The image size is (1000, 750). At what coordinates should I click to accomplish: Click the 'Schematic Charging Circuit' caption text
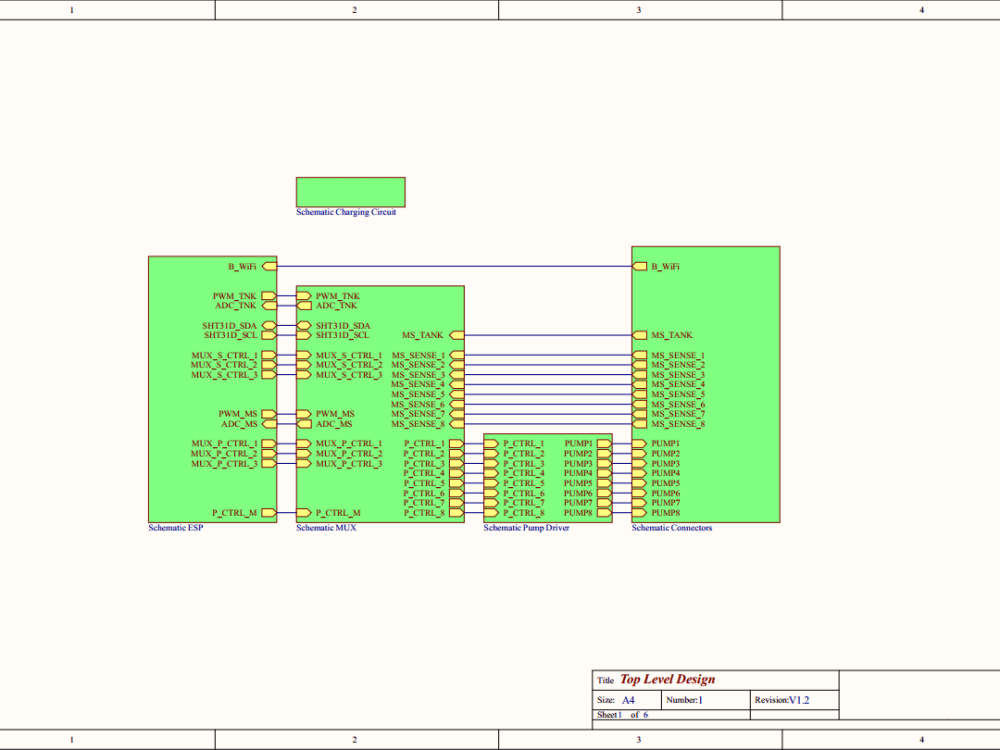coord(346,212)
